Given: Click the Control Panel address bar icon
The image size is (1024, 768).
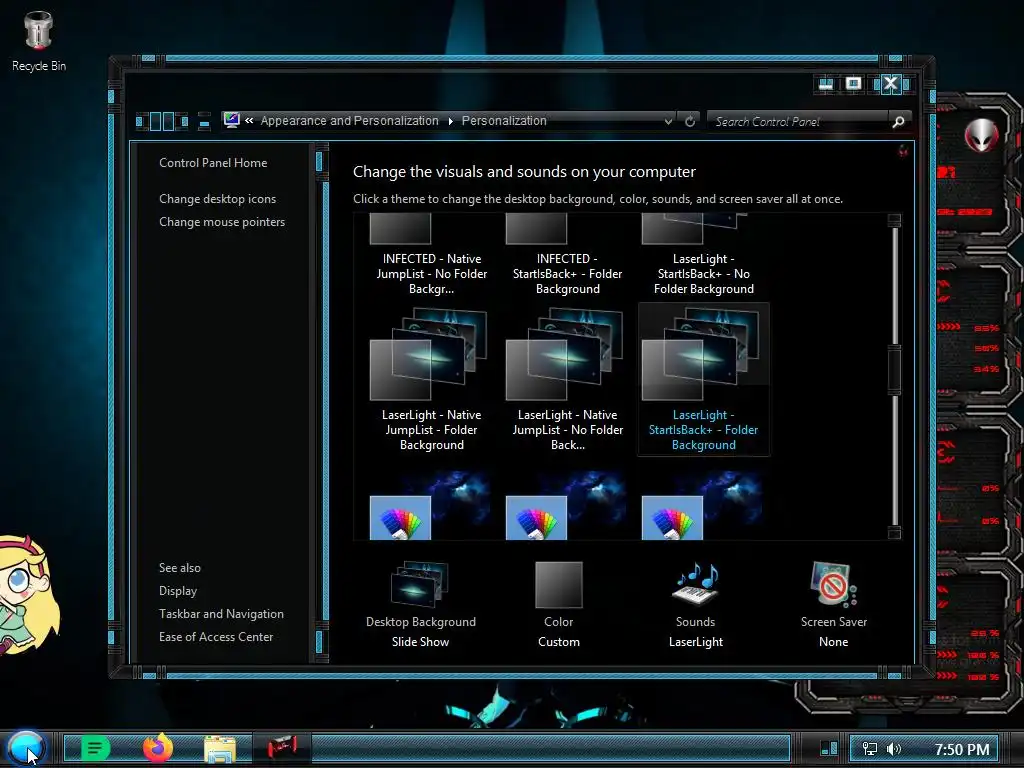Looking at the screenshot, I should click(231, 120).
